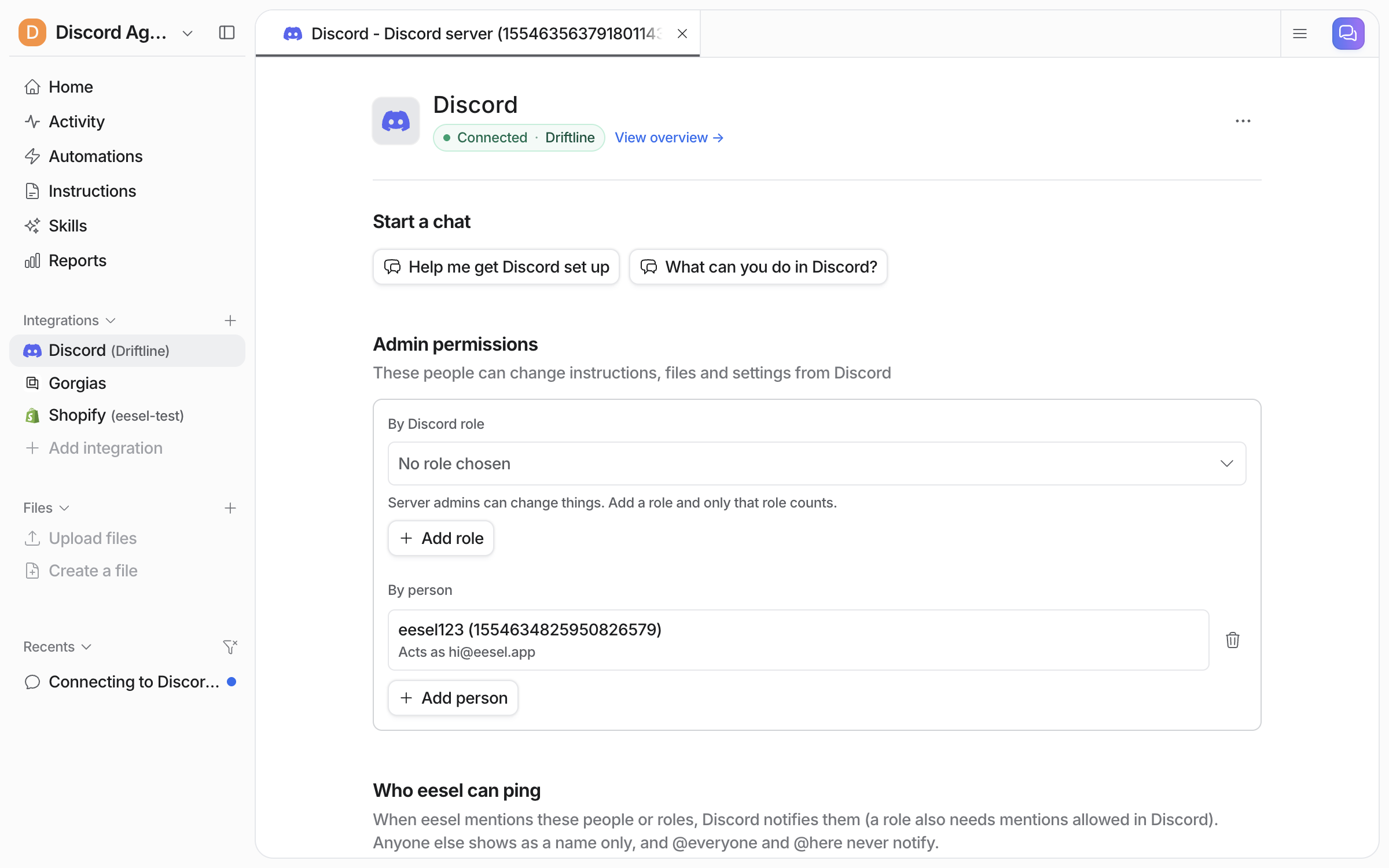Select the Discord server tab
1389x868 pixels.
478,34
